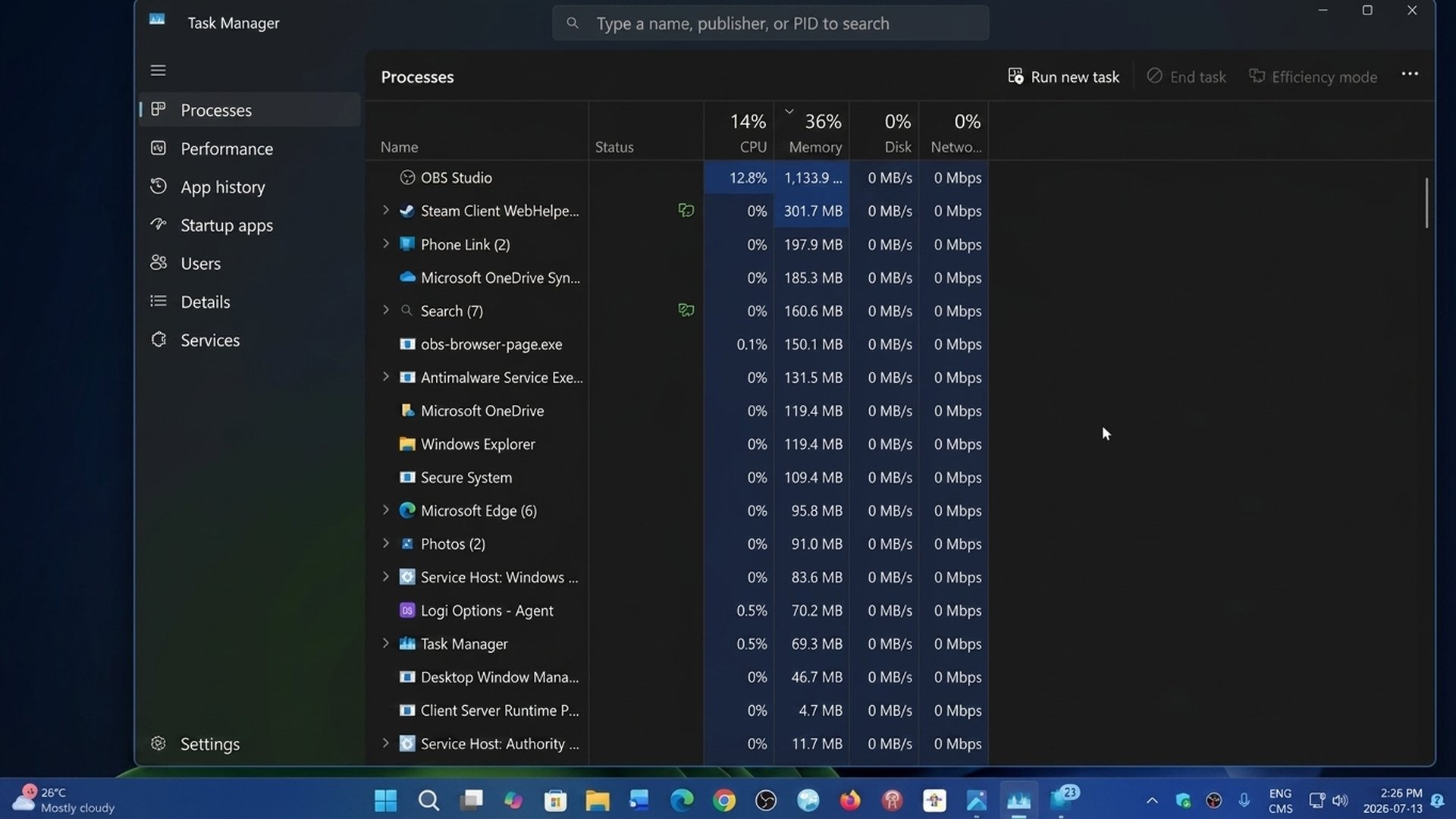Expand the Microsoft Edge (6) group
Viewport: 1456px width, 819px height.
[x=385, y=510]
